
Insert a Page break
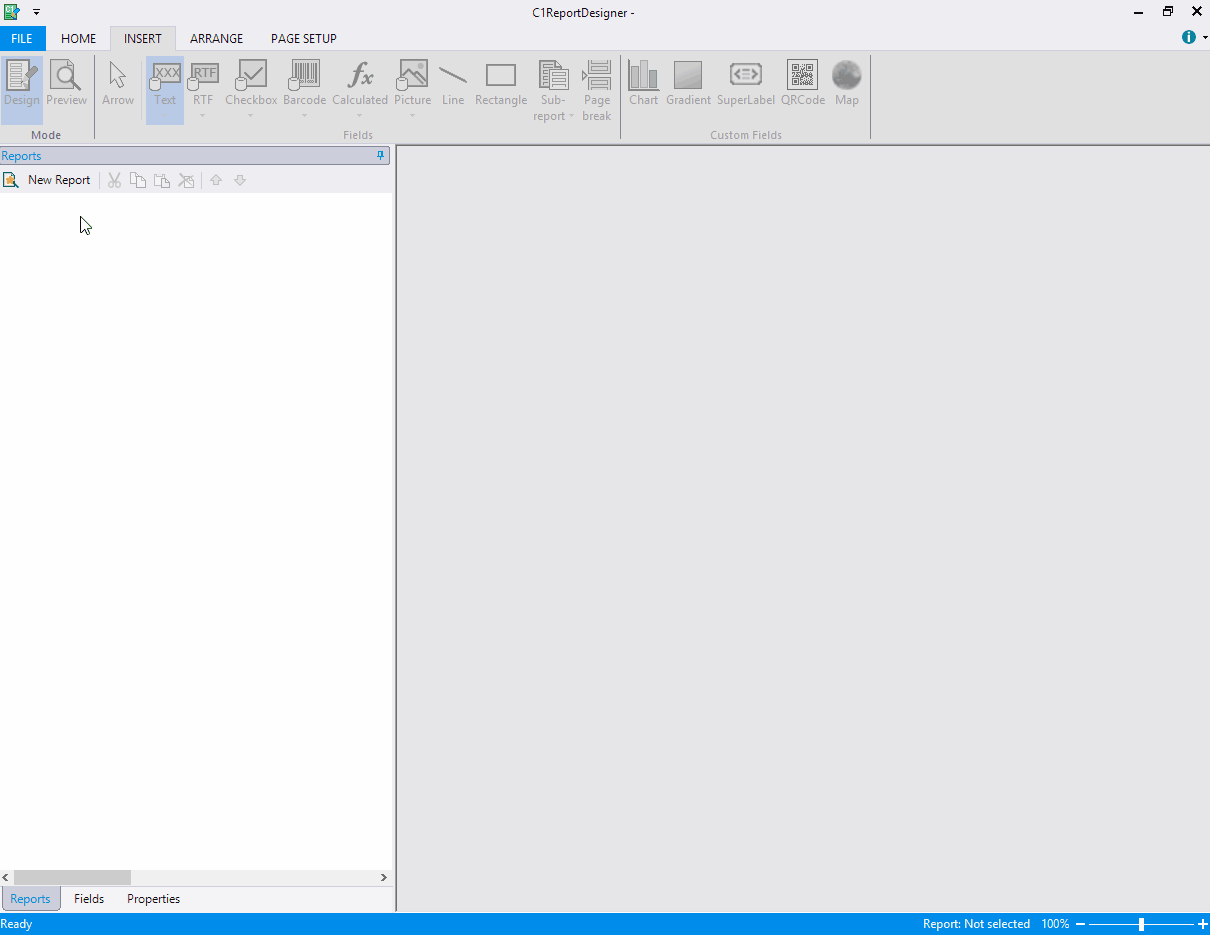(x=596, y=89)
